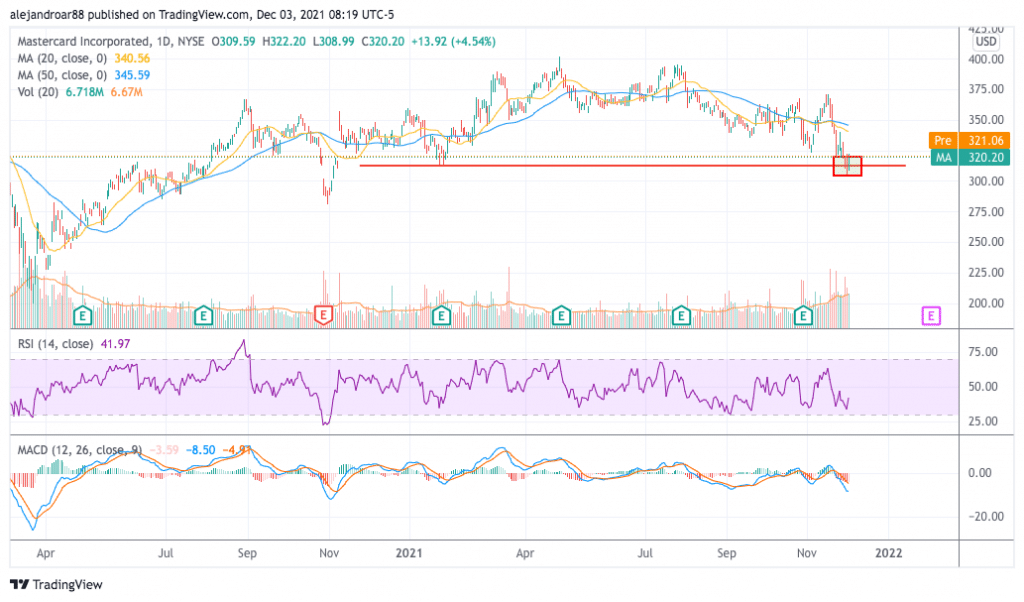Click the 2022 label on time axis
The width and height of the screenshot is (1024, 602).
pos(889,553)
